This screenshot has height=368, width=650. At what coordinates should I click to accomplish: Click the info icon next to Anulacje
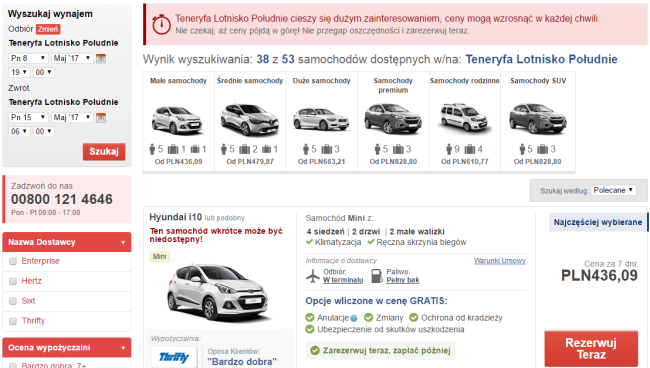point(354,318)
